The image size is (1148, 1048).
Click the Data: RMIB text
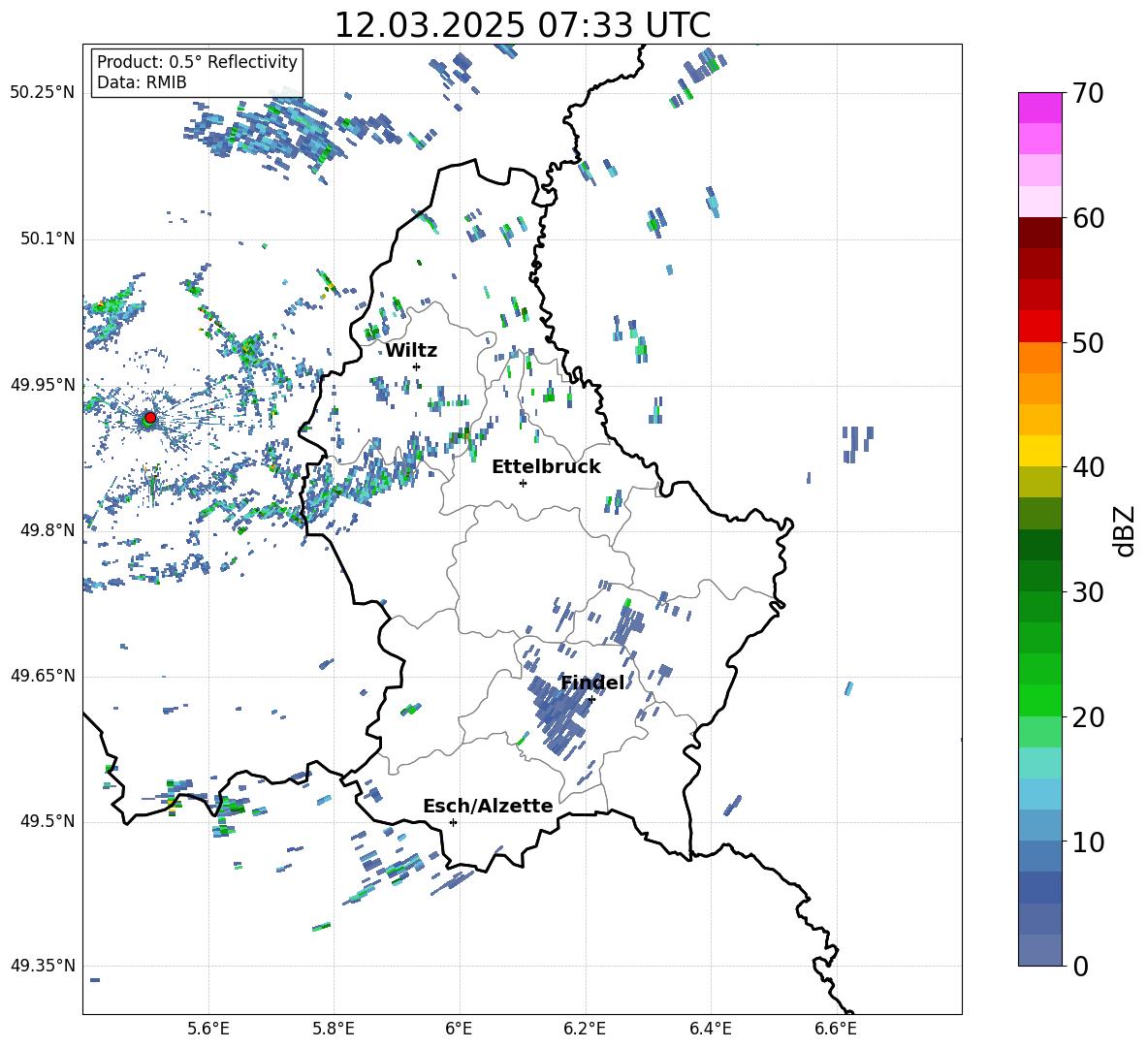[142, 82]
